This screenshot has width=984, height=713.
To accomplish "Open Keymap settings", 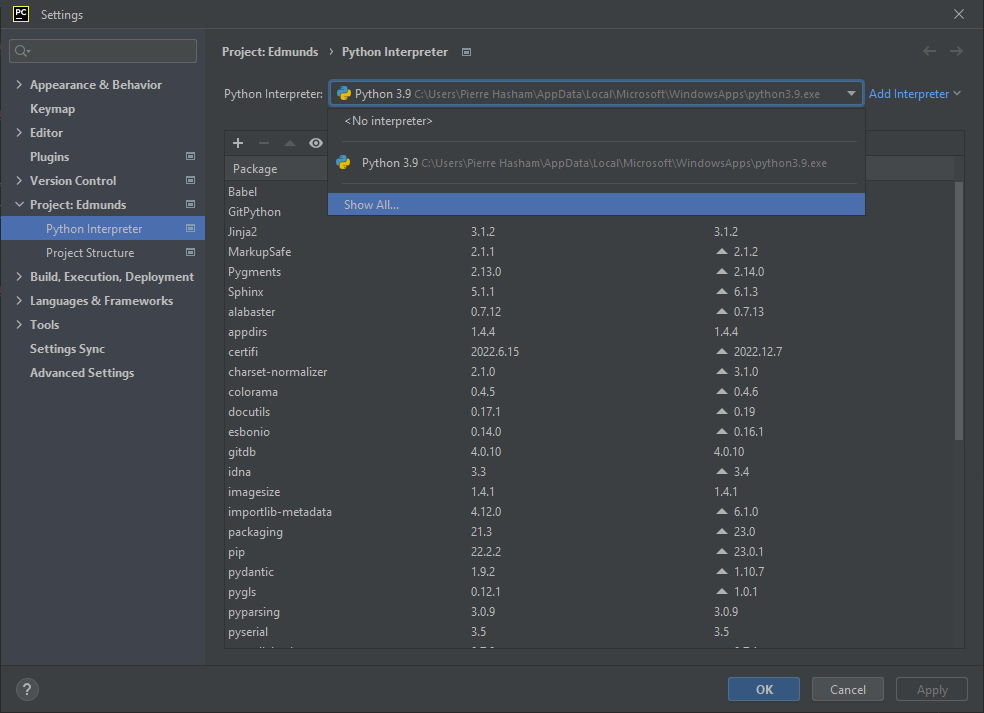I will (53, 109).
